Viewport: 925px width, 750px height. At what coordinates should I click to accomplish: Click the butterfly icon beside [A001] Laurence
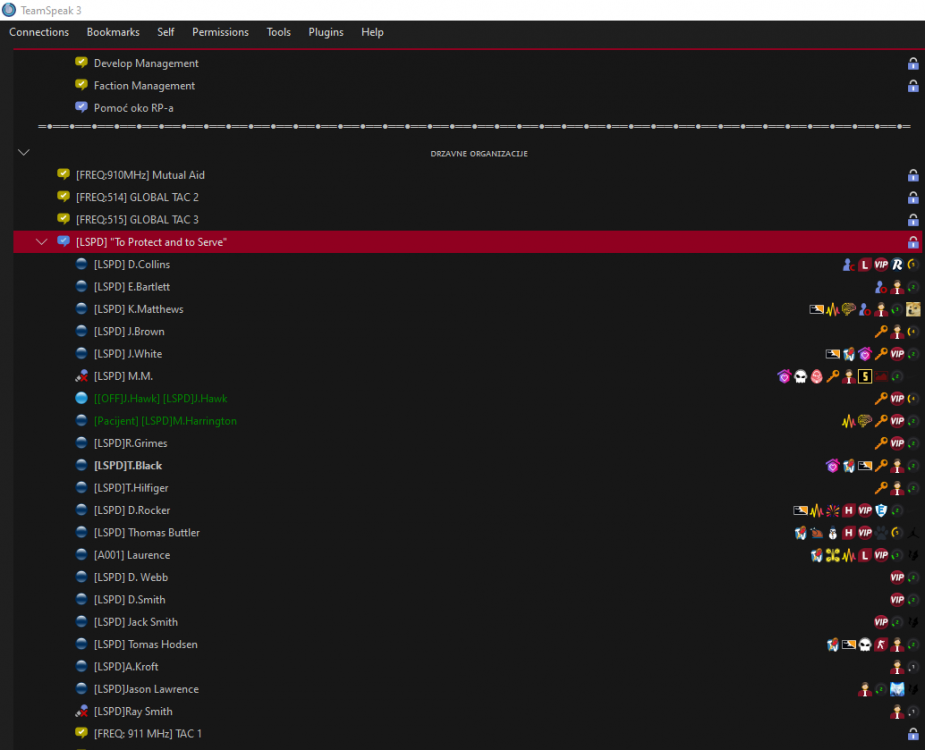point(833,555)
